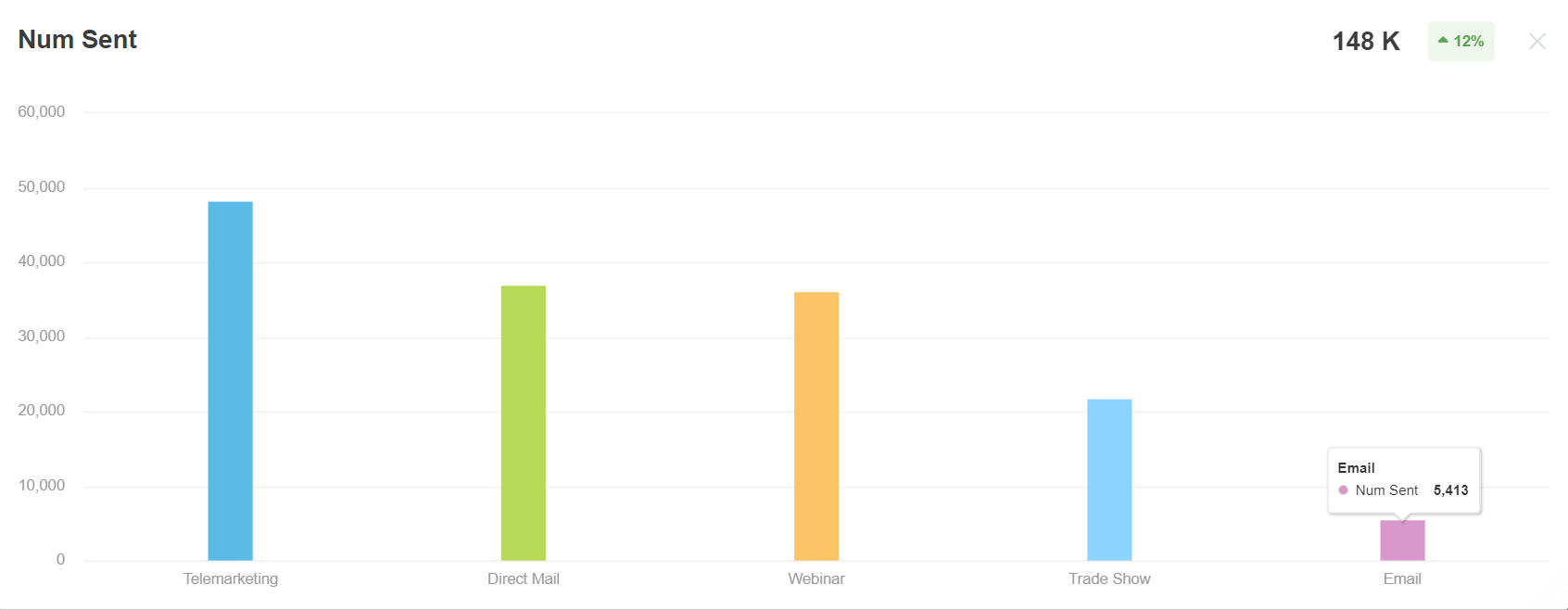1568x610 pixels.
Task: Select the green Direct Mail bar
Action: (524, 423)
